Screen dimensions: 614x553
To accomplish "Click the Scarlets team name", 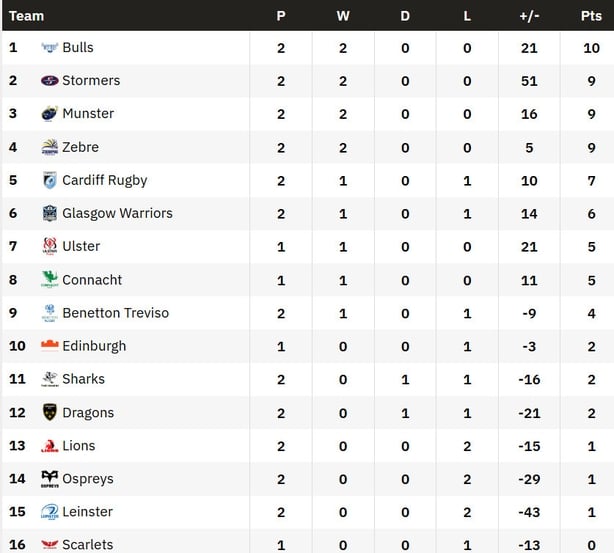I will click(x=87, y=544).
